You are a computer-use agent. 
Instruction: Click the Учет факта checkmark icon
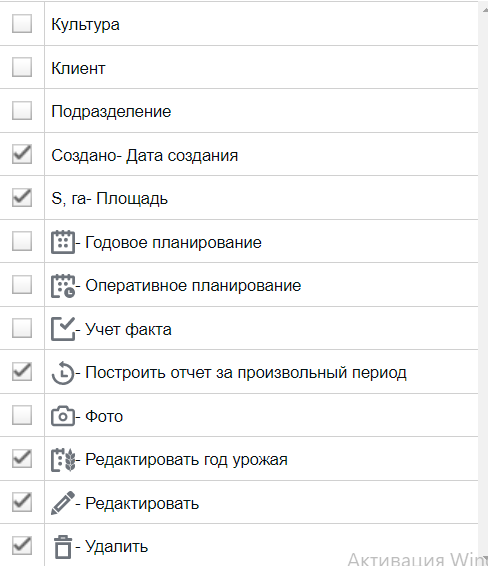[63, 329]
